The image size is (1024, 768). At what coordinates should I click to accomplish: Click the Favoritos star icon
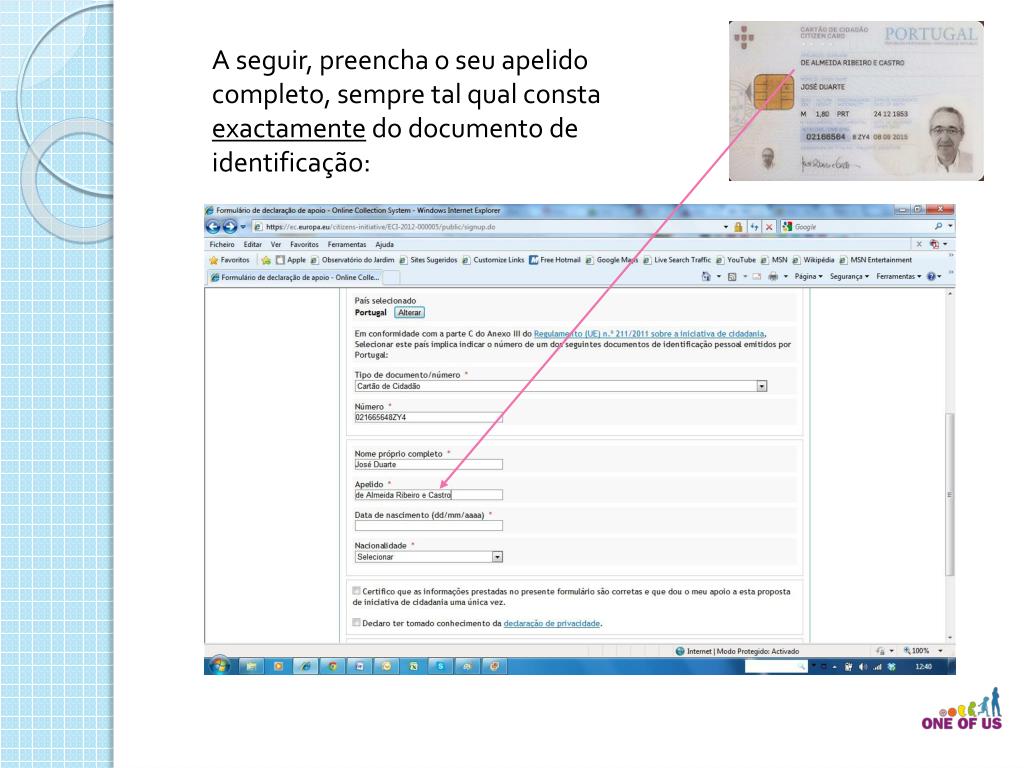pyautogui.click(x=213, y=260)
